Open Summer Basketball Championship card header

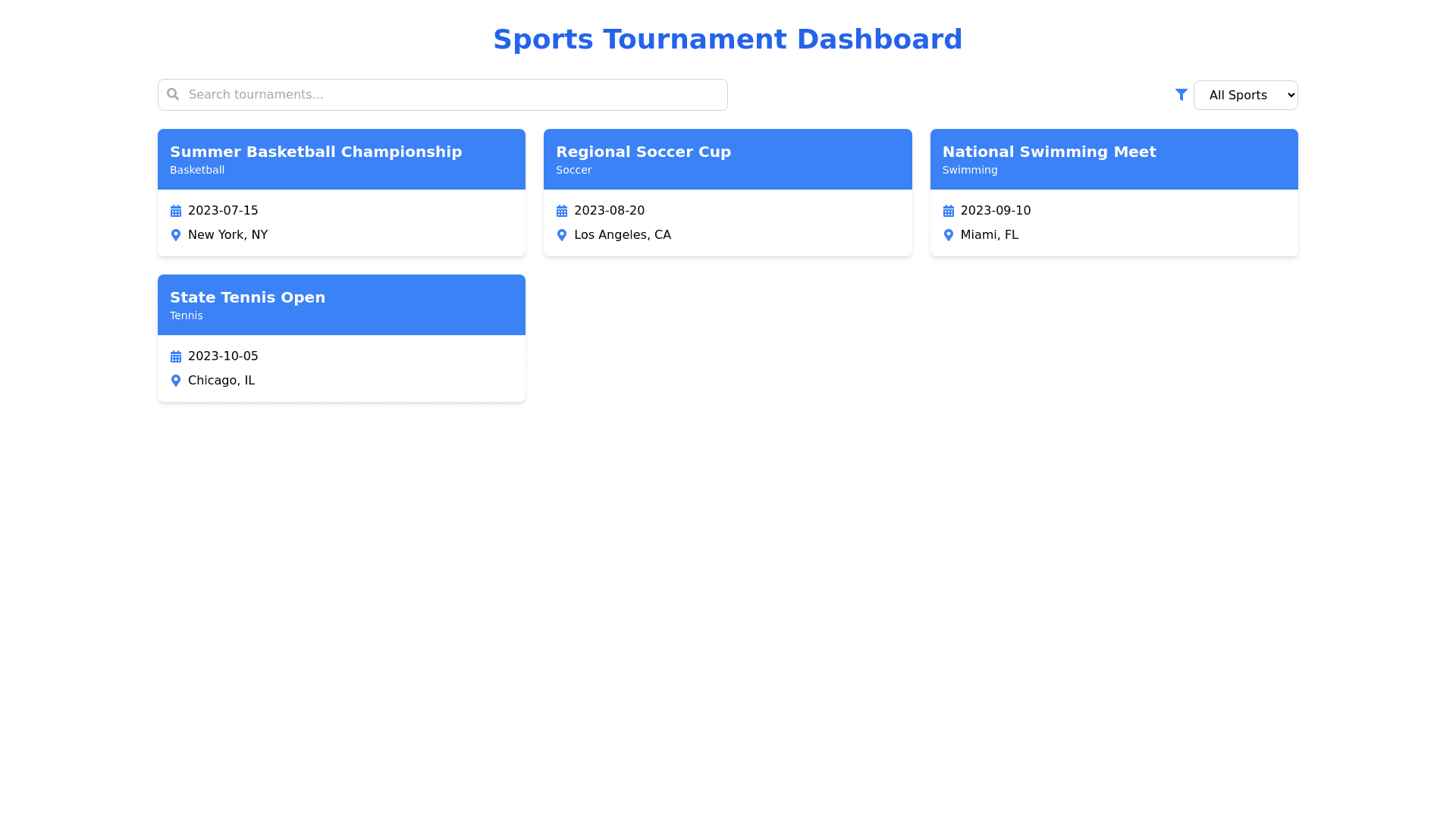pos(341,159)
